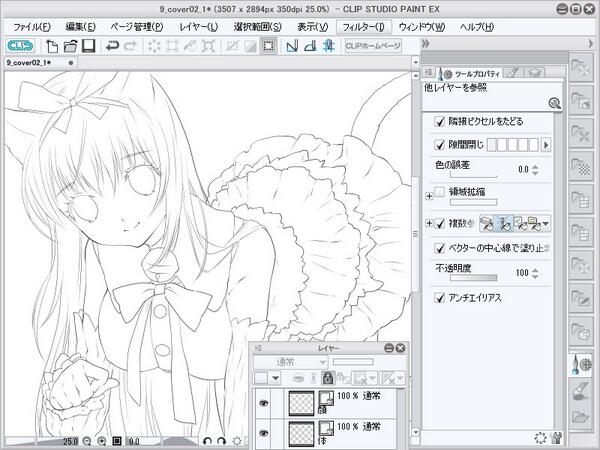The height and width of the screenshot is (450, 600).
Task: Create a new document from toolbar
Action: pos(52,46)
